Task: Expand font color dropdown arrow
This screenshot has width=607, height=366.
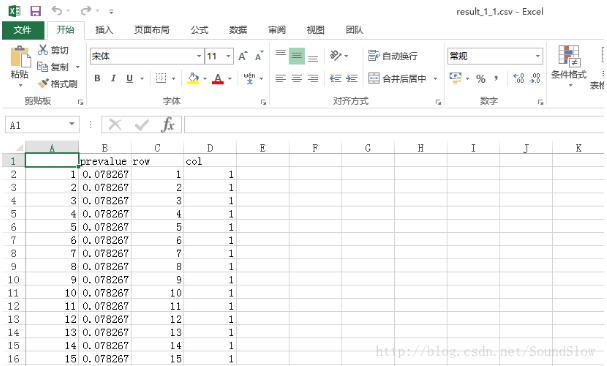Action: tap(230, 79)
